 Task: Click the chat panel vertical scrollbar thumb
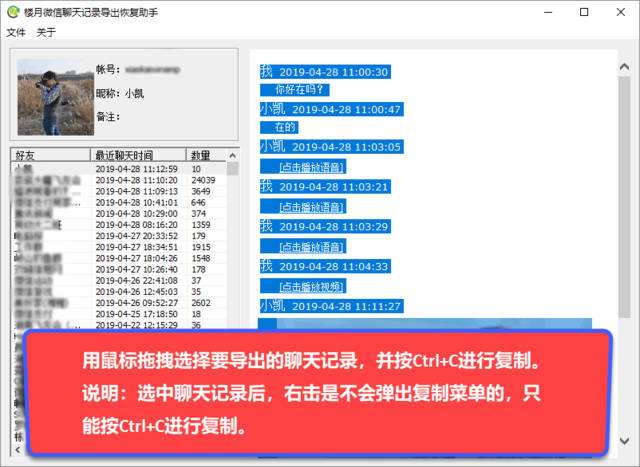(624, 197)
